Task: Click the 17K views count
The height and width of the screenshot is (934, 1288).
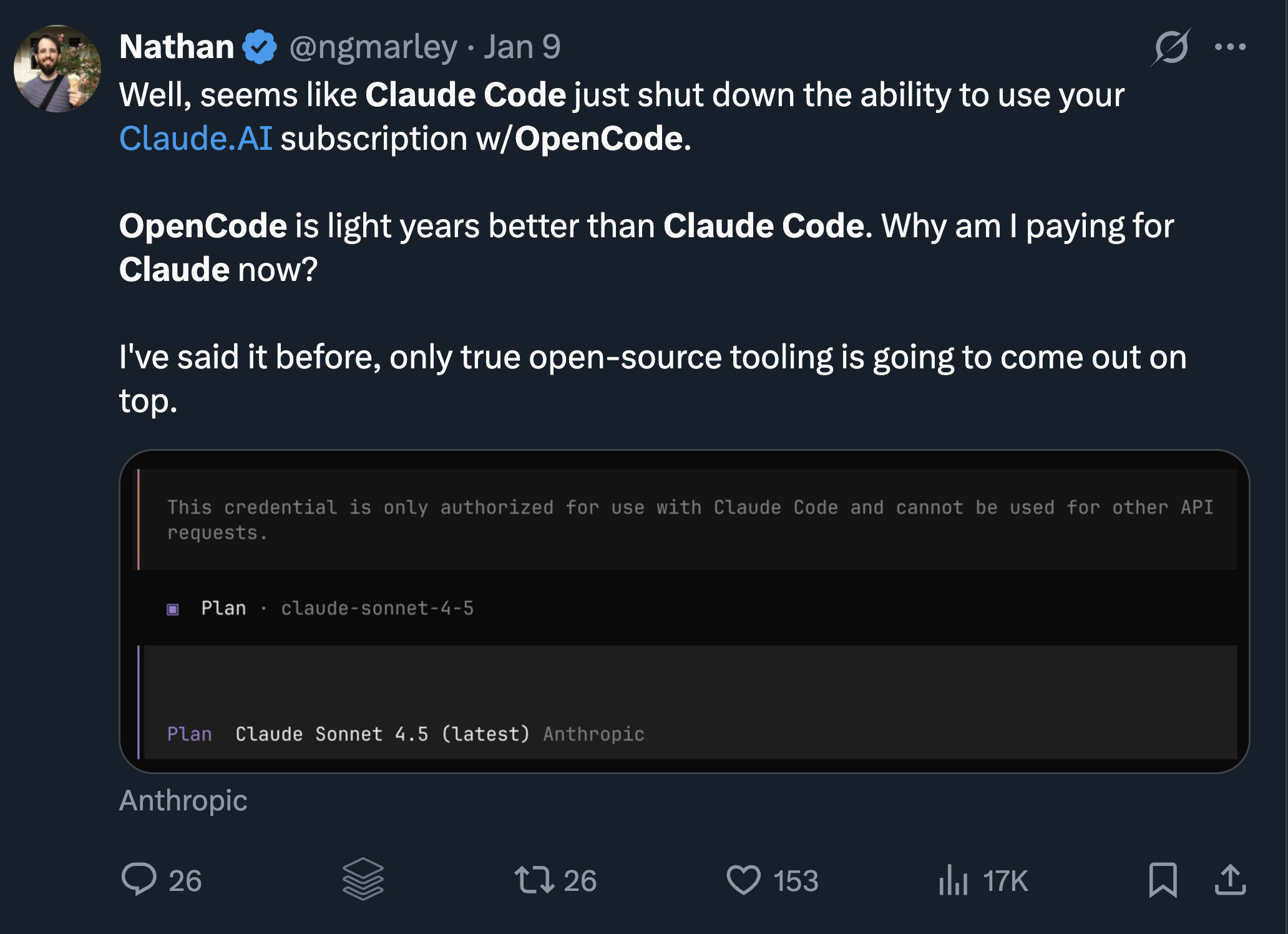Action: pyautogui.click(x=1005, y=880)
